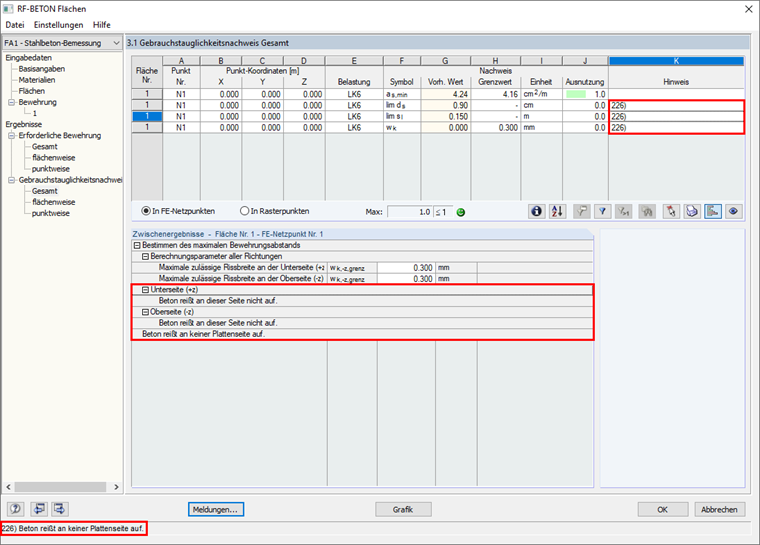Click the status bar message 226)
The image size is (760, 545).
pyautogui.click(x=73, y=529)
